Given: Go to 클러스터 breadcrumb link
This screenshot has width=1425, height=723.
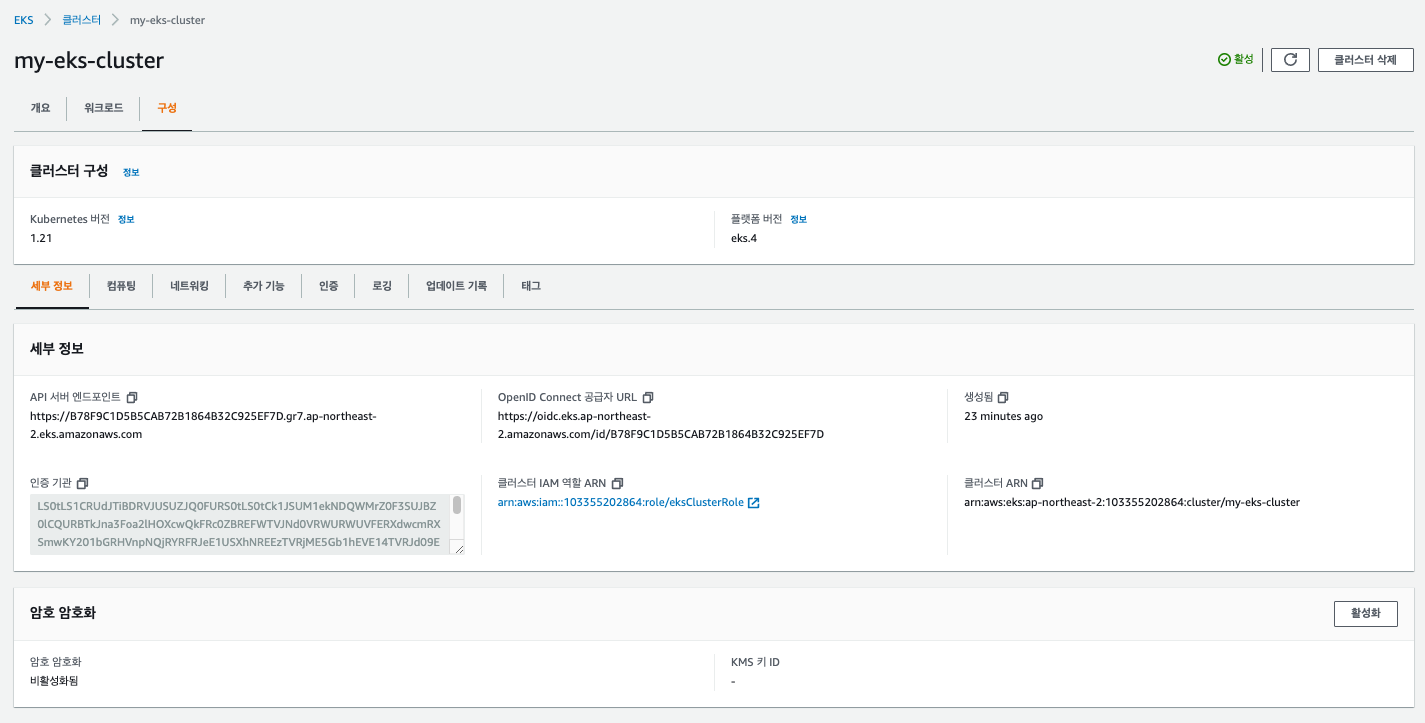Looking at the screenshot, I should [x=81, y=20].
